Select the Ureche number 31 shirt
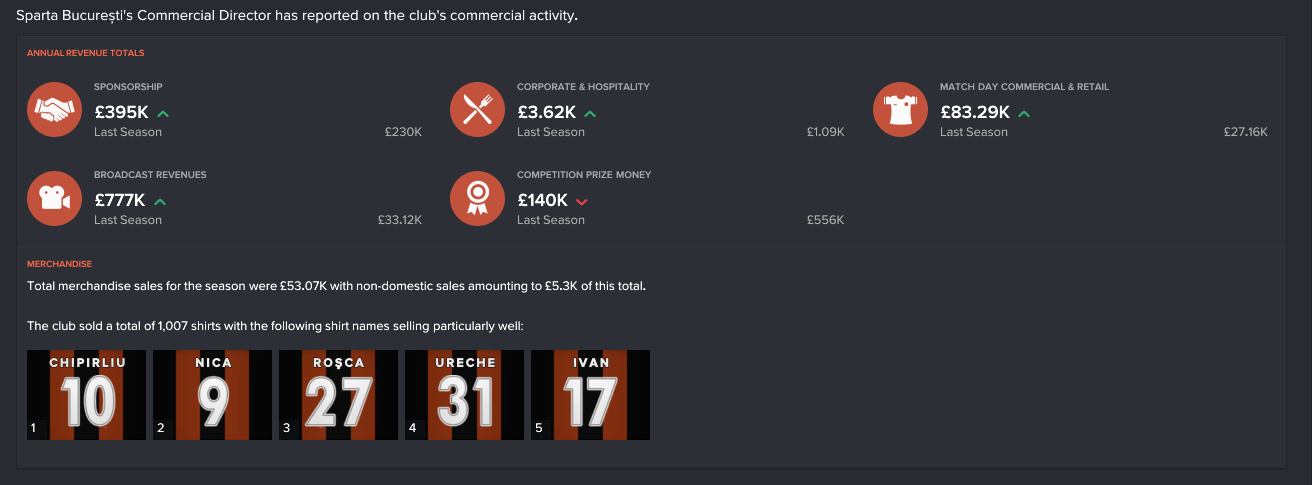1312x485 pixels. point(464,395)
